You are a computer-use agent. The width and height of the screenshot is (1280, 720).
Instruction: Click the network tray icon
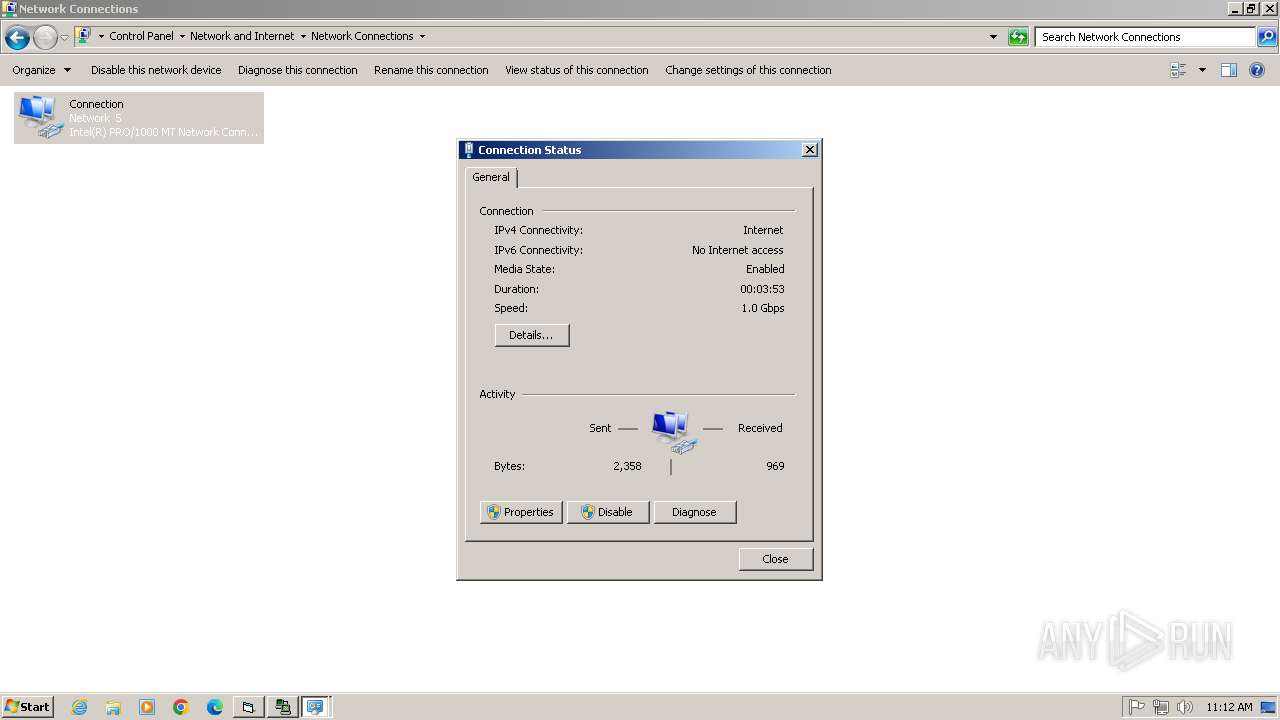[x=1161, y=707]
